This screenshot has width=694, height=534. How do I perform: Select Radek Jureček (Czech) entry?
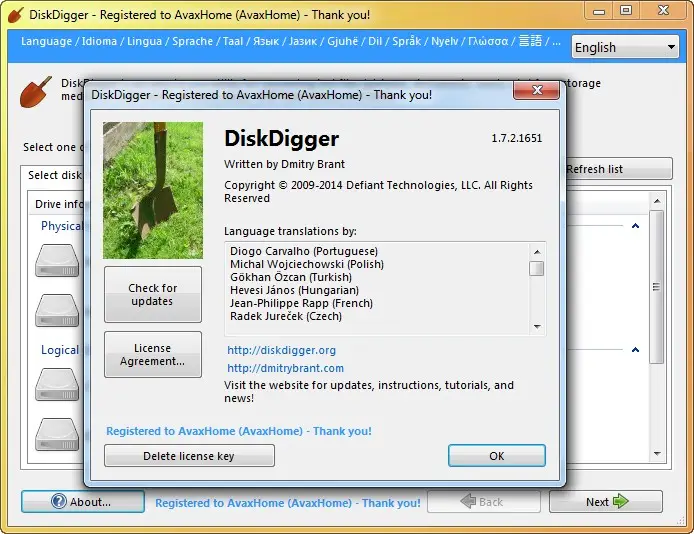[286, 316]
